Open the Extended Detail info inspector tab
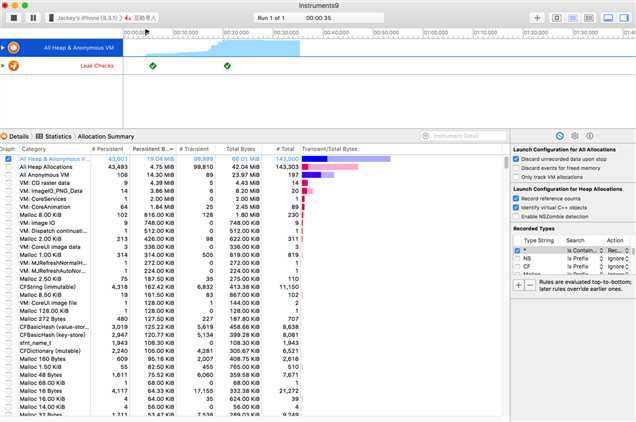 [x=590, y=136]
